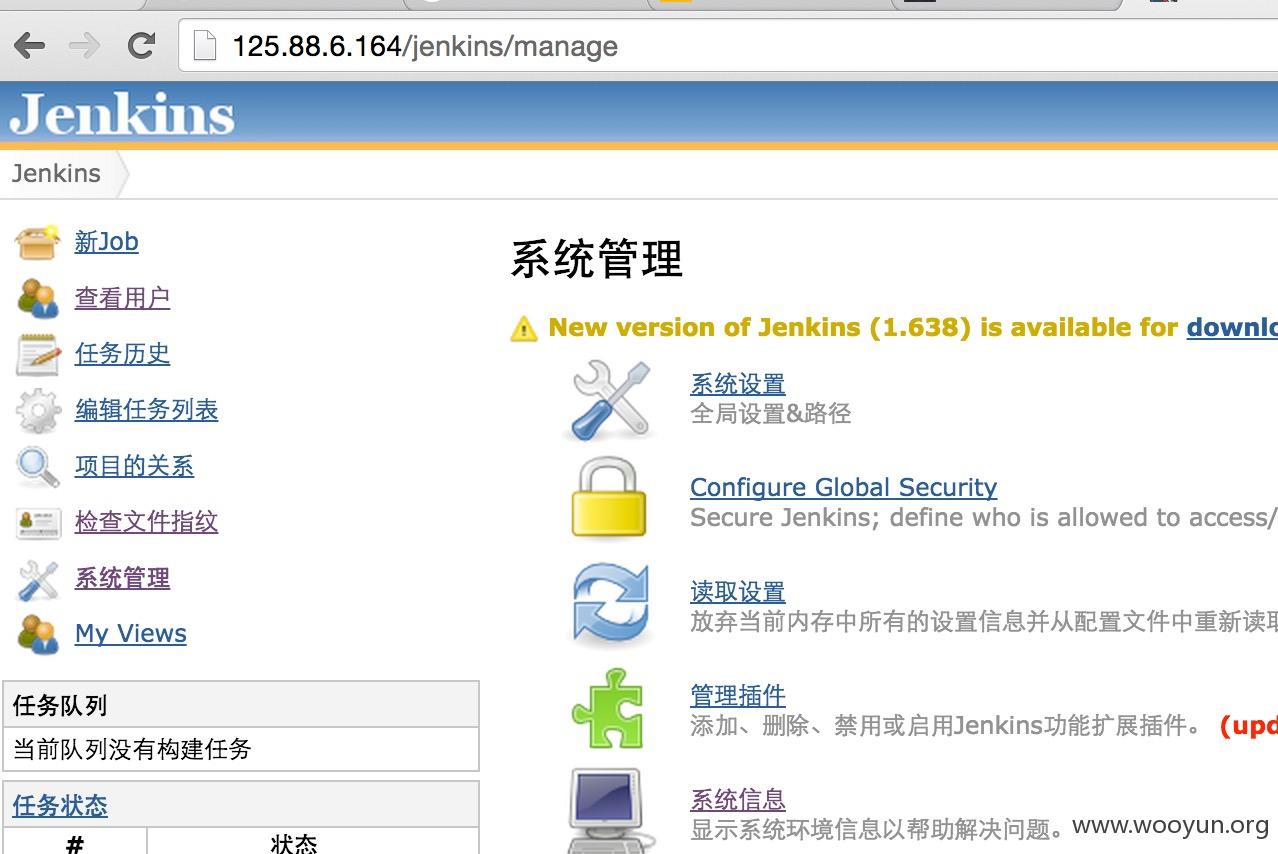The image size is (1278, 854).
Task: Click the 系统信息 computer monitor icon
Action: coord(610,811)
